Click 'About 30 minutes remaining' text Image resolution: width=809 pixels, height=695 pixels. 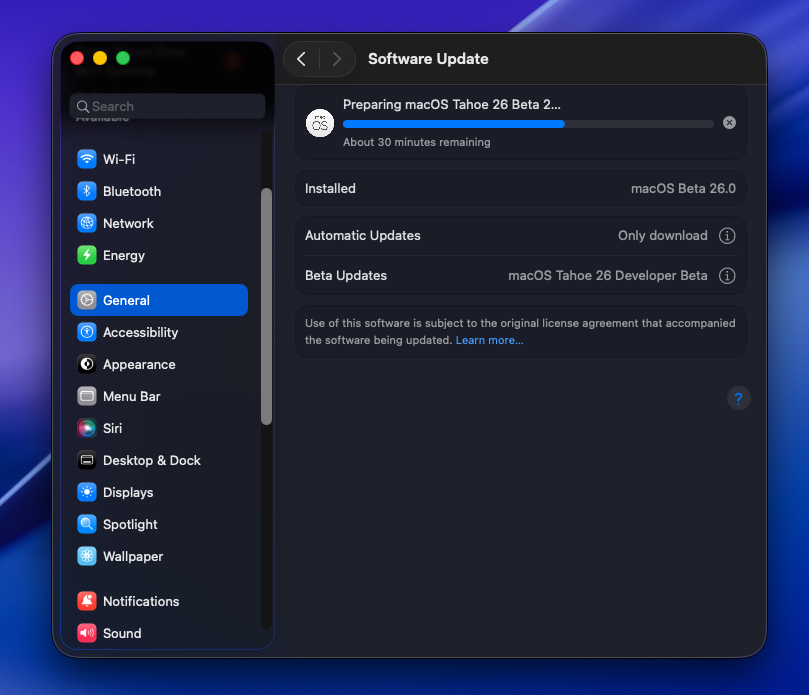417,142
